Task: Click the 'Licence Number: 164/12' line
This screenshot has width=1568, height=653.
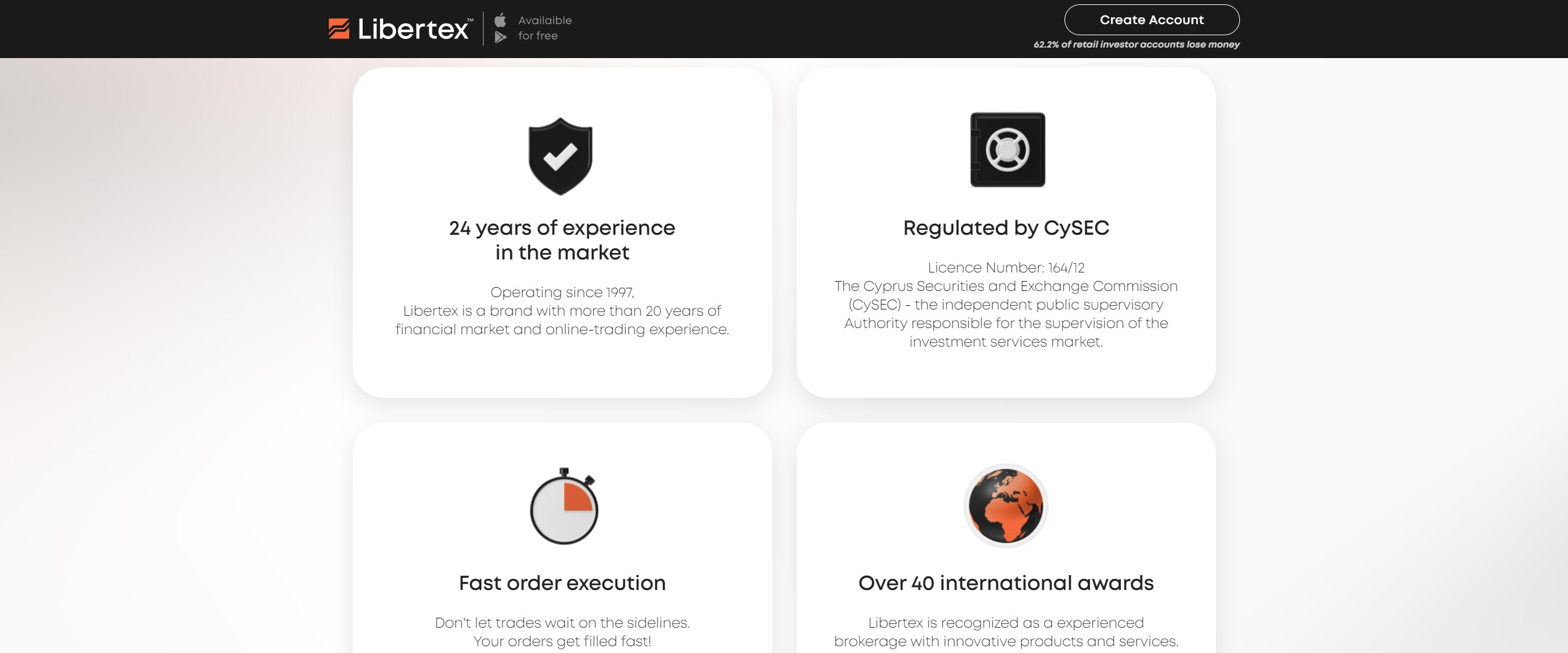Action: click(x=1006, y=268)
